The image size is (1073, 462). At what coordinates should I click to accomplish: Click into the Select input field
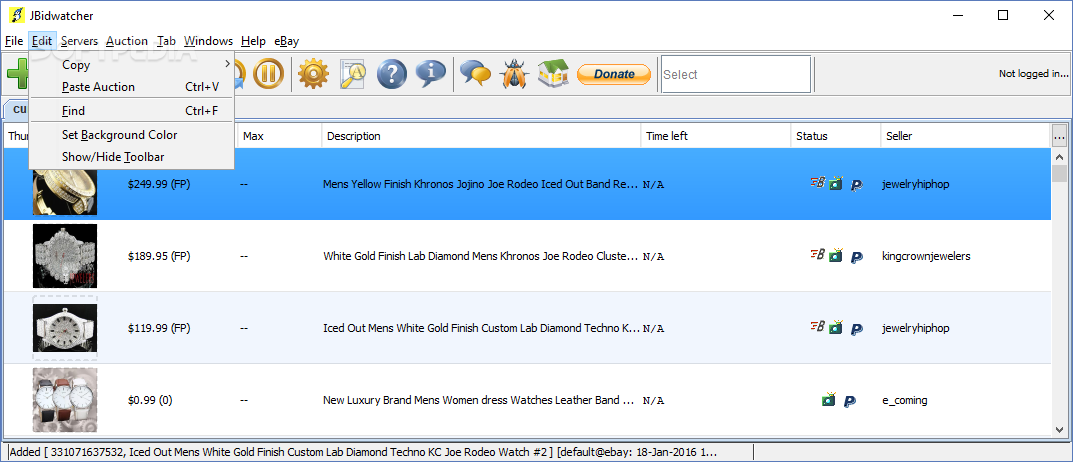point(736,74)
